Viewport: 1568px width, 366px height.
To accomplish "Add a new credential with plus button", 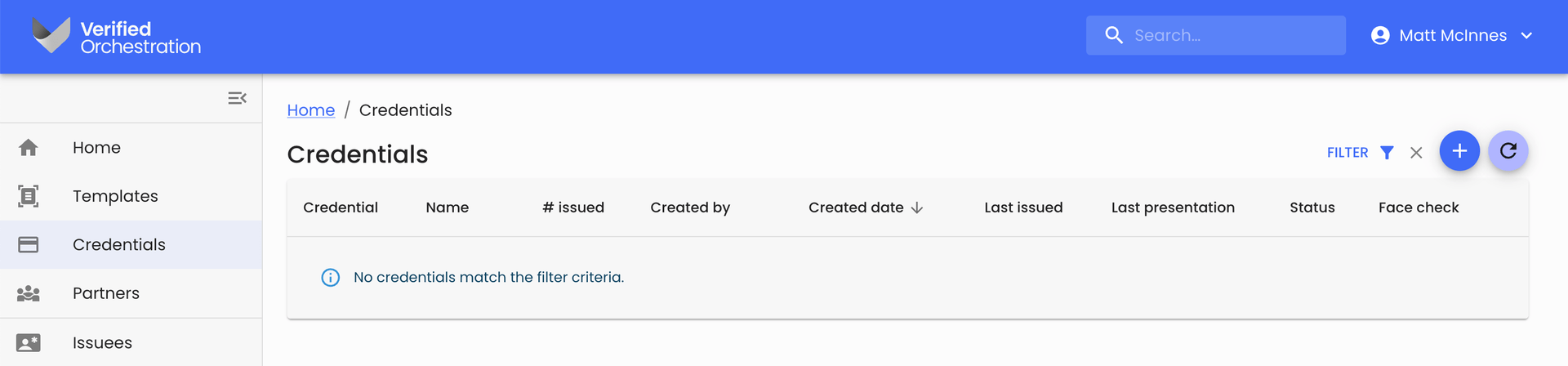I will [1459, 151].
